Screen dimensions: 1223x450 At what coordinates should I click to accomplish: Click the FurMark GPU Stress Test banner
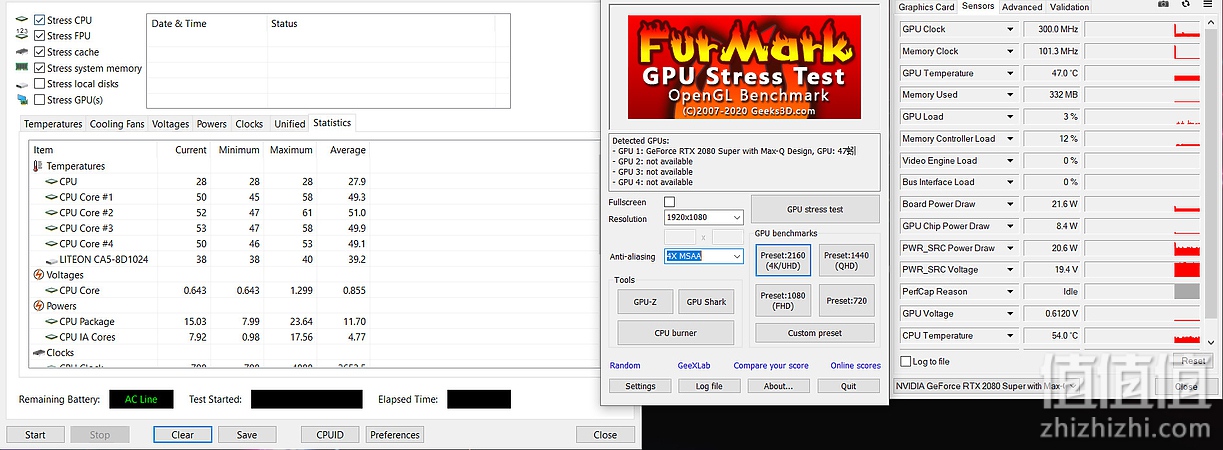(745, 68)
